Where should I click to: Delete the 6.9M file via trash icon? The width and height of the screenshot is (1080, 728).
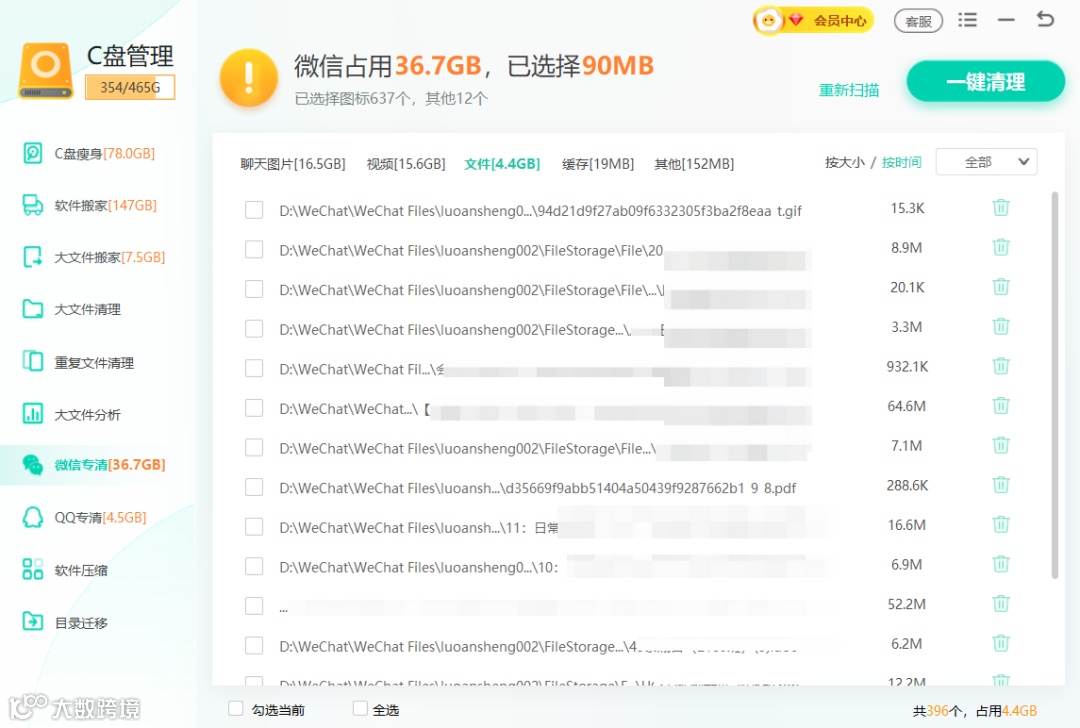tap(1001, 564)
